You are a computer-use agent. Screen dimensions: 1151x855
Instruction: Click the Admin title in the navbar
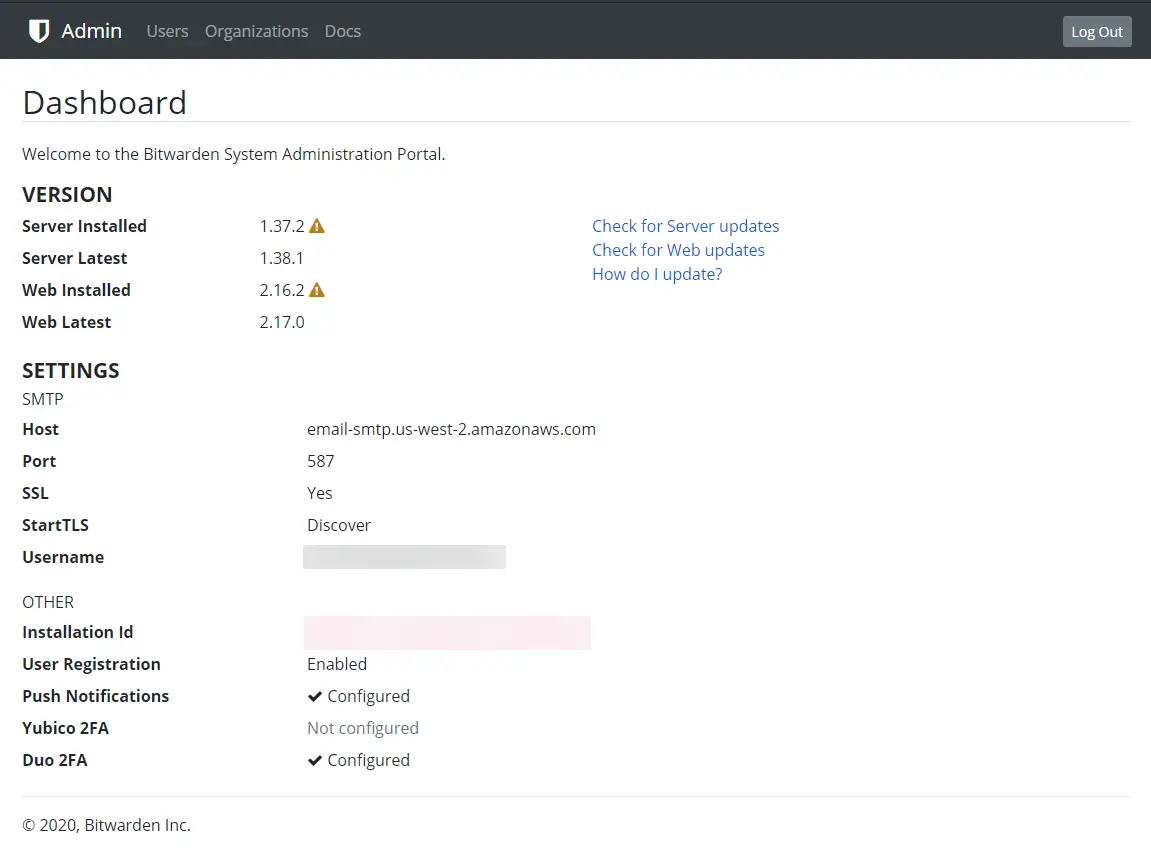(91, 30)
